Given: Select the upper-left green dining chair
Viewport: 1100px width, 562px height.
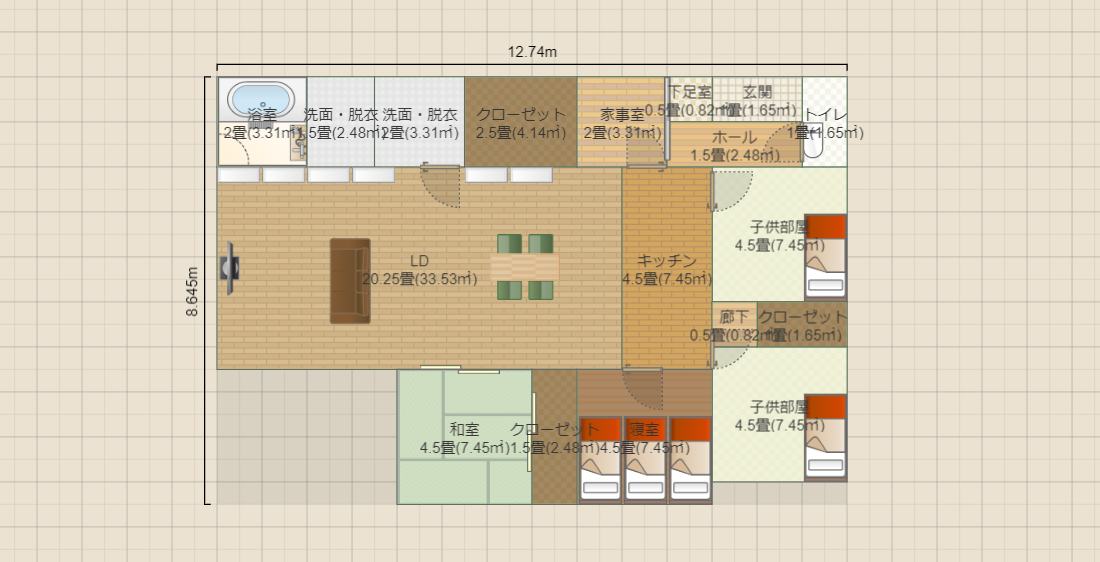Looking at the screenshot, I should 509,243.
